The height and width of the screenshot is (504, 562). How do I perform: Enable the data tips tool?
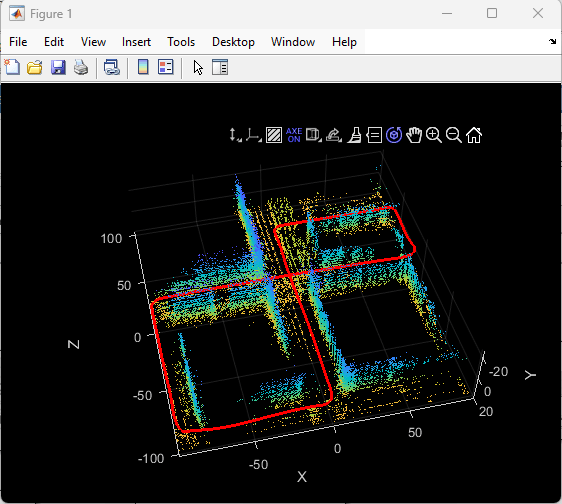click(374, 135)
